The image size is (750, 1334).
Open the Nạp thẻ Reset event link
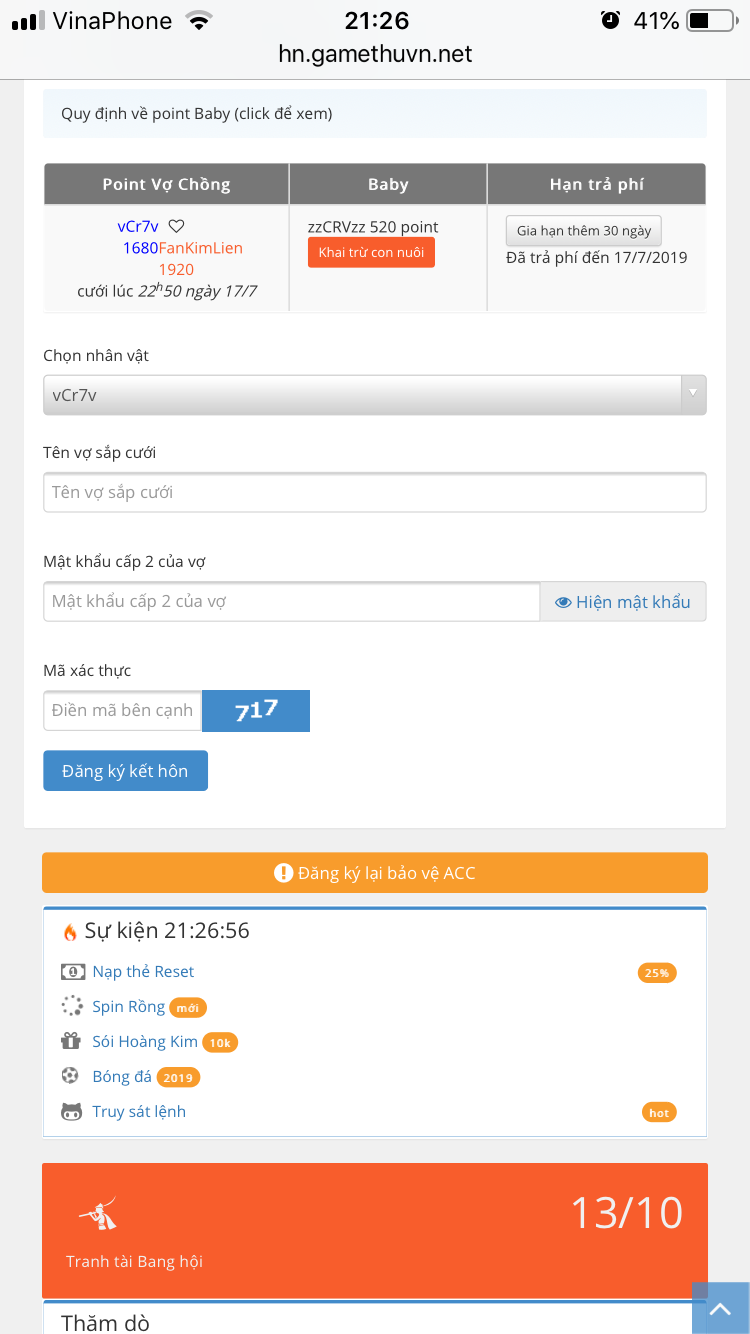[x=143, y=972]
